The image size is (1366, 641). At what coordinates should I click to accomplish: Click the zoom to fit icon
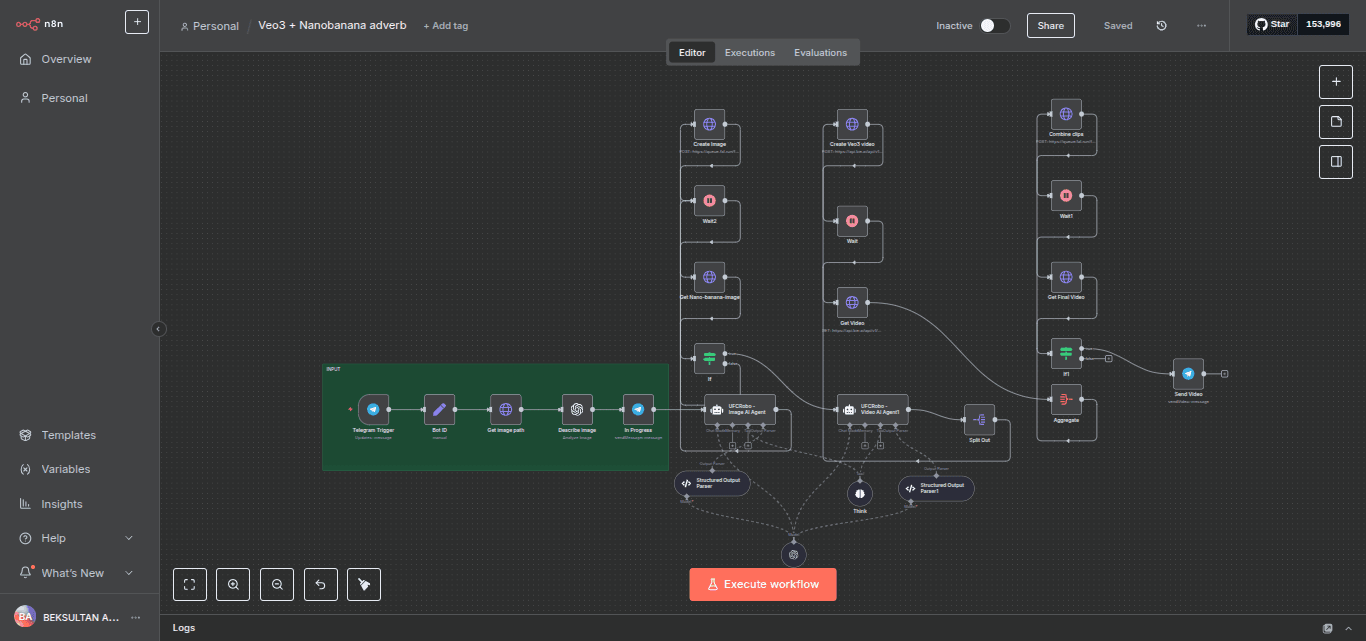tap(190, 584)
